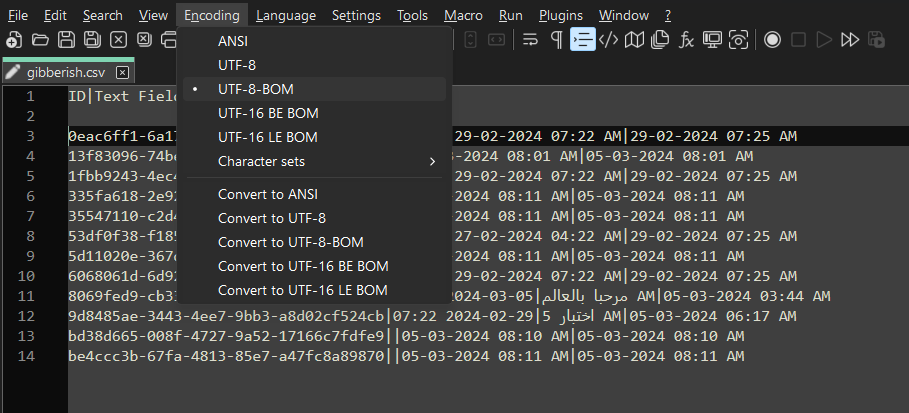This screenshot has width=909, height=413.
Task: Toggle Show All Characters pilcrow button
Action: coord(556,40)
